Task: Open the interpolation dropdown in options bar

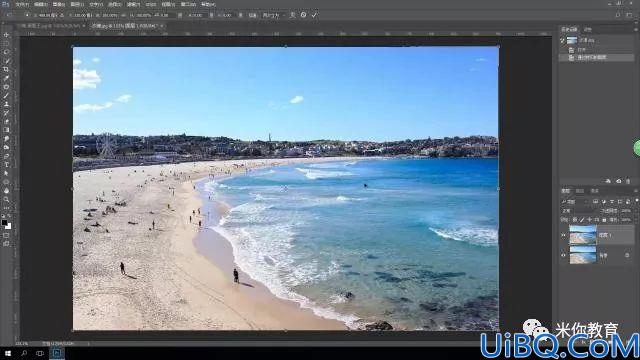Action: tap(273, 15)
